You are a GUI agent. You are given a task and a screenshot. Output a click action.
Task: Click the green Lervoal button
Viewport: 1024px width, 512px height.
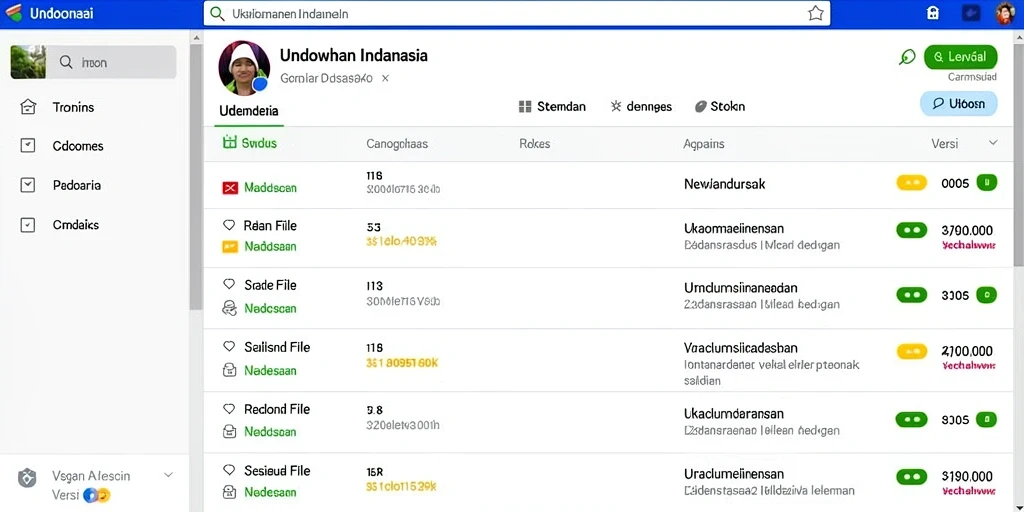961,57
